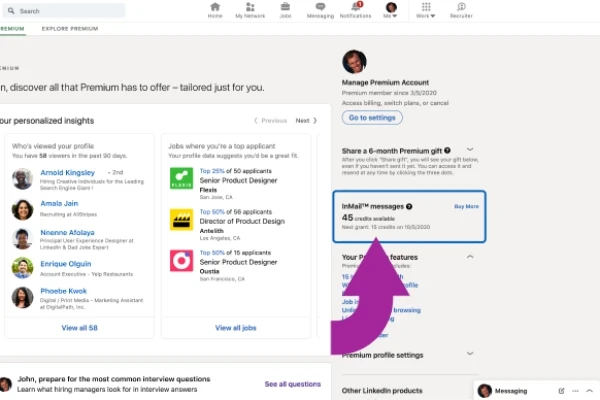Open Enrique Olguin's profile link
The width and height of the screenshot is (600, 400).
tap(65, 264)
